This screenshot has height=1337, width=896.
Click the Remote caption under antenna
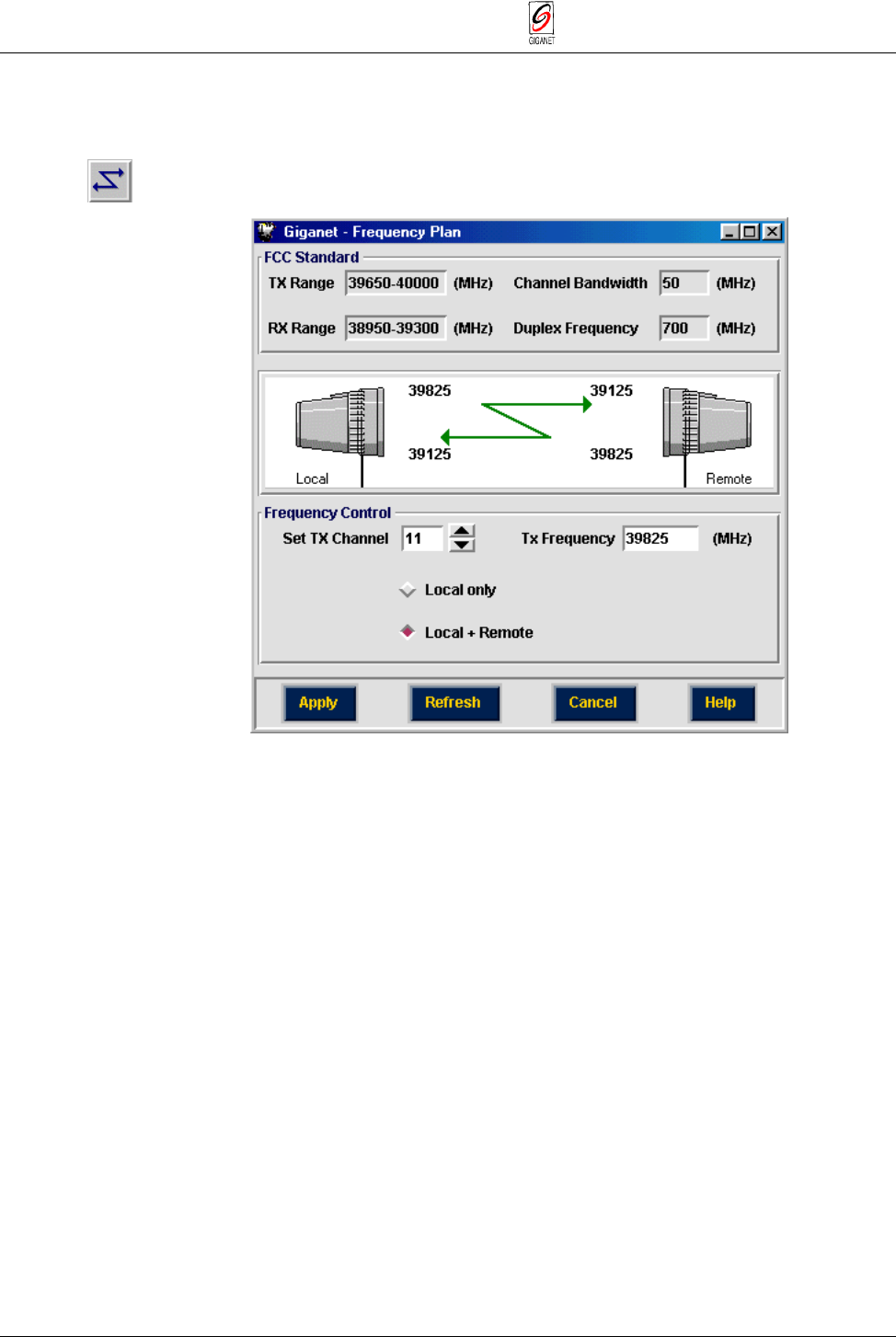point(729,479)
